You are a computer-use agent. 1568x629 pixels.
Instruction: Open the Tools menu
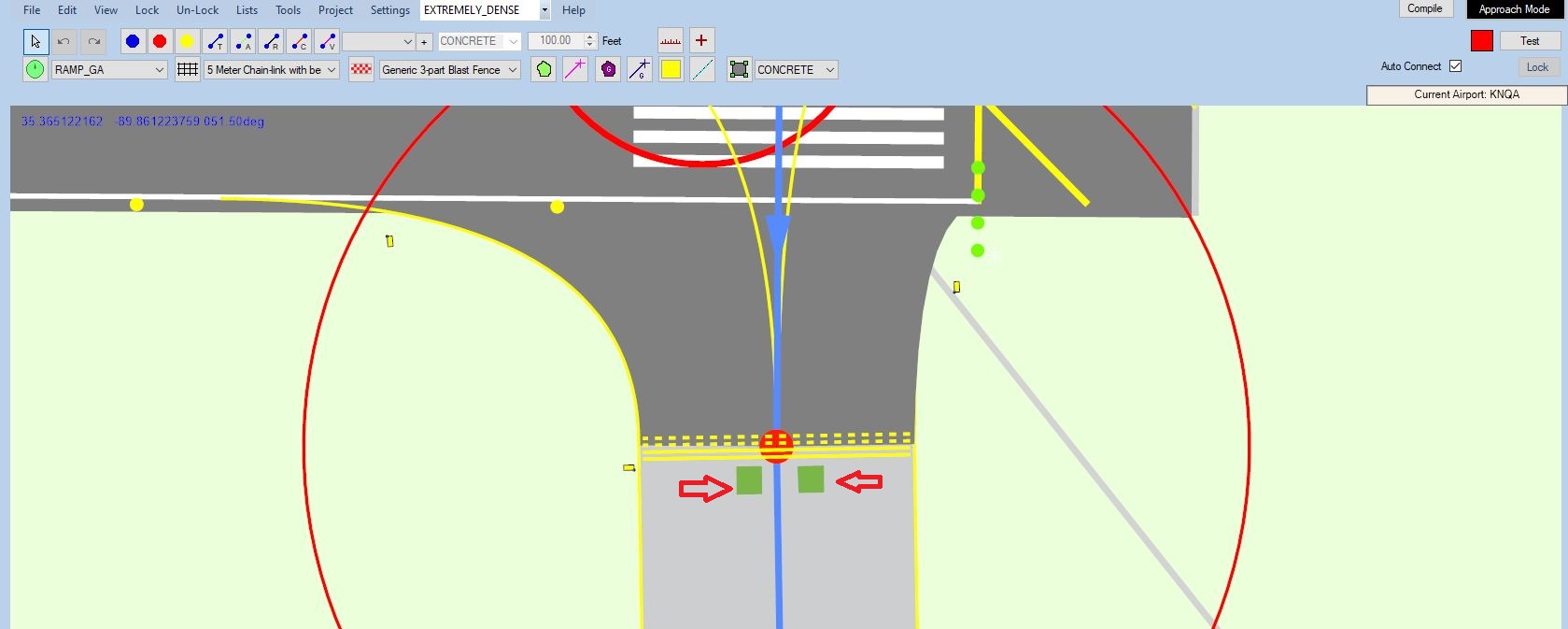click(288, 10)
